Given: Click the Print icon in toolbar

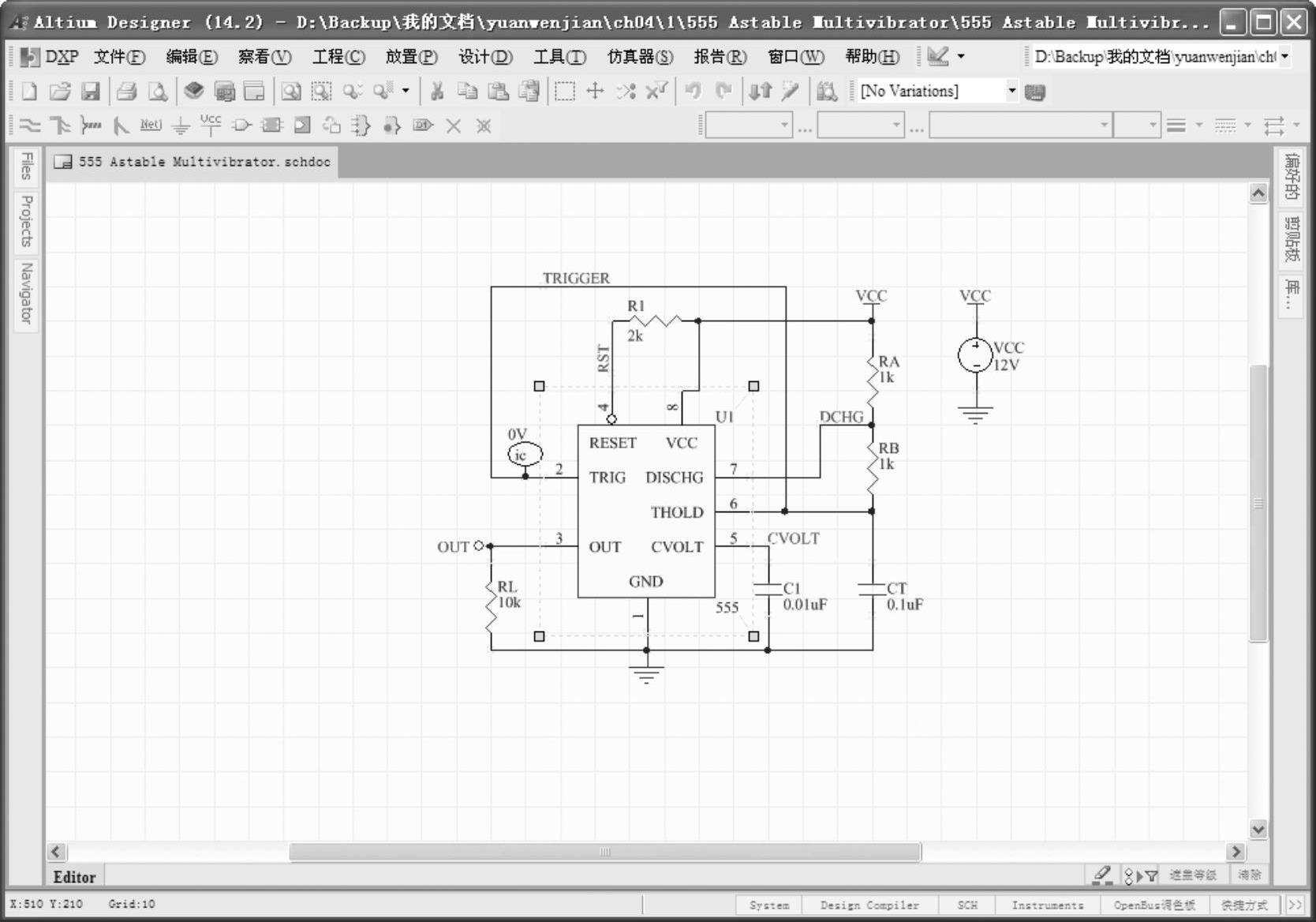Looking at the screenshot, I should pyautogui.click(x=126, y=92).
